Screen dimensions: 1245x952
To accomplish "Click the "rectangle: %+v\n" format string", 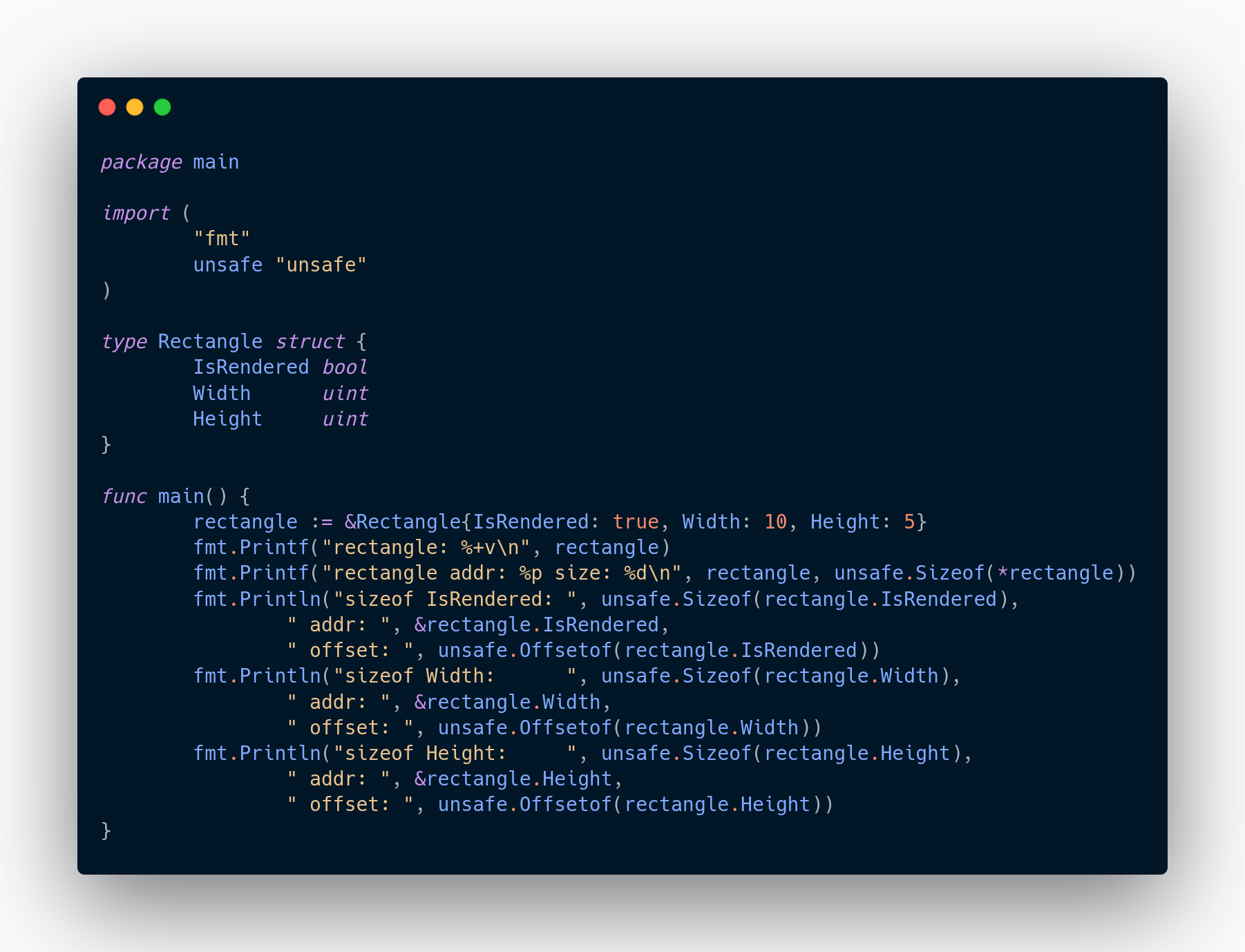I will coord(426,548).
